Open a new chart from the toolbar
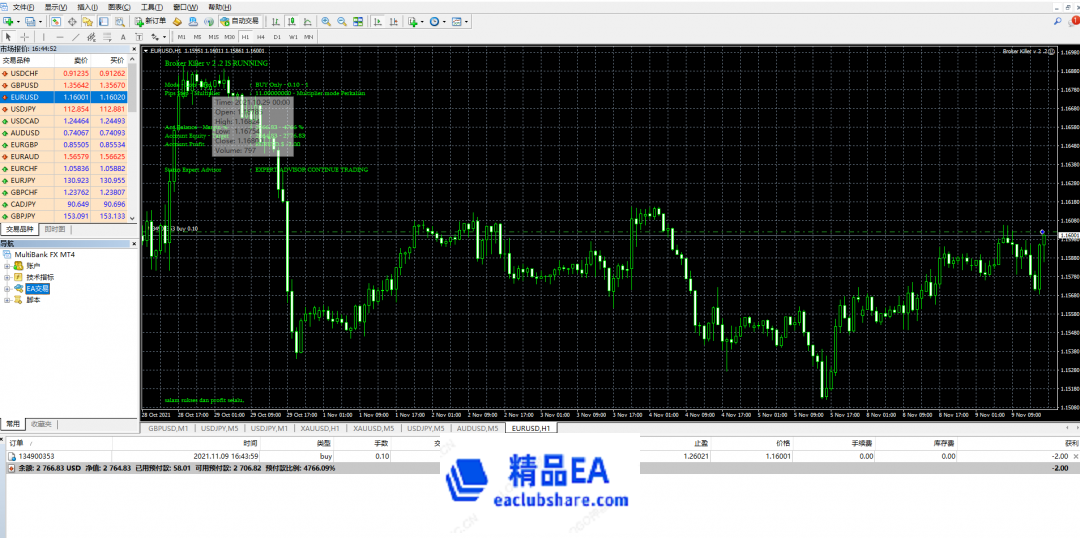 [x=8, y=21]
